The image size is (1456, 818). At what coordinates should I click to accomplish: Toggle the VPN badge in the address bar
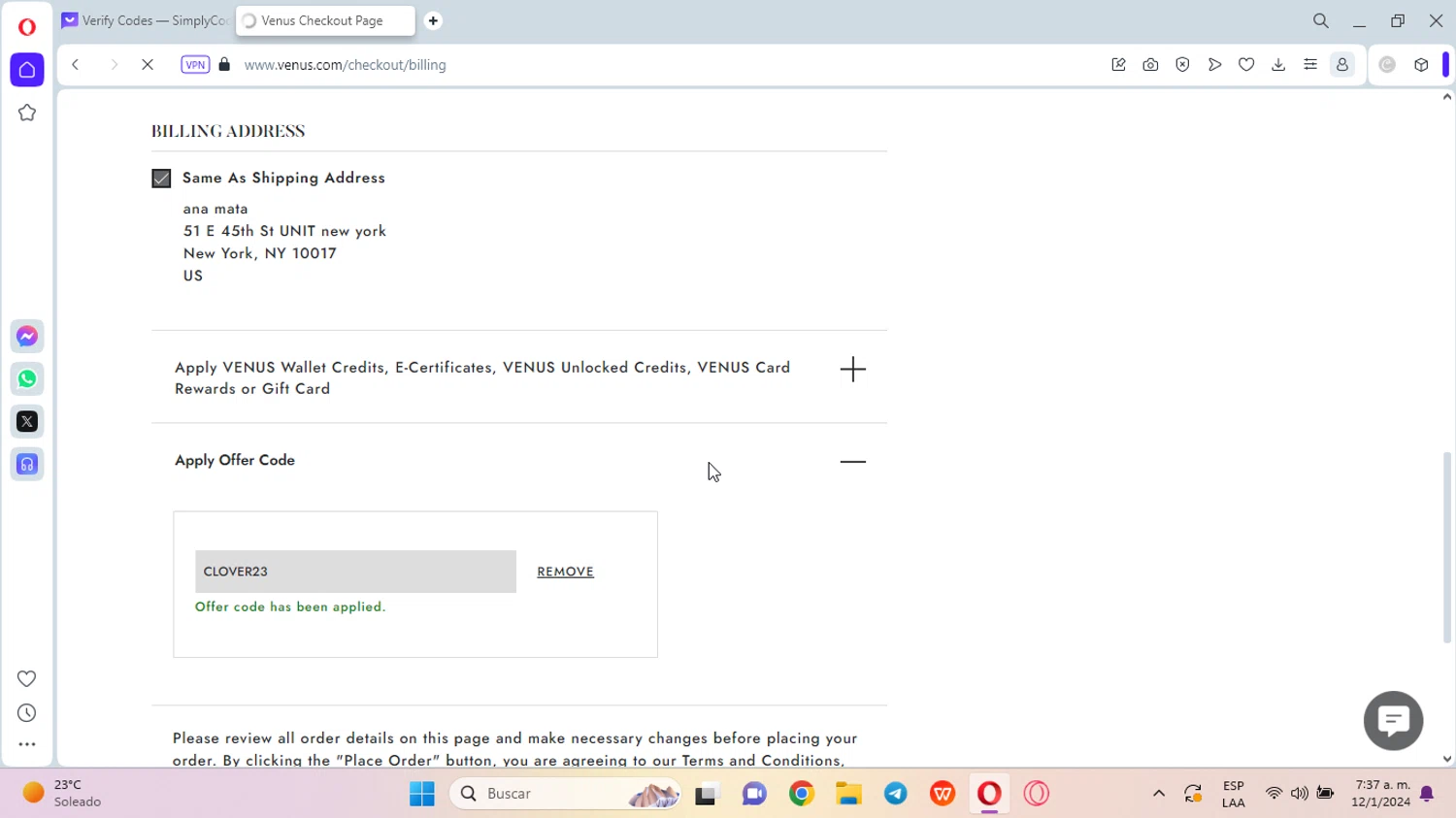(195, 65)
